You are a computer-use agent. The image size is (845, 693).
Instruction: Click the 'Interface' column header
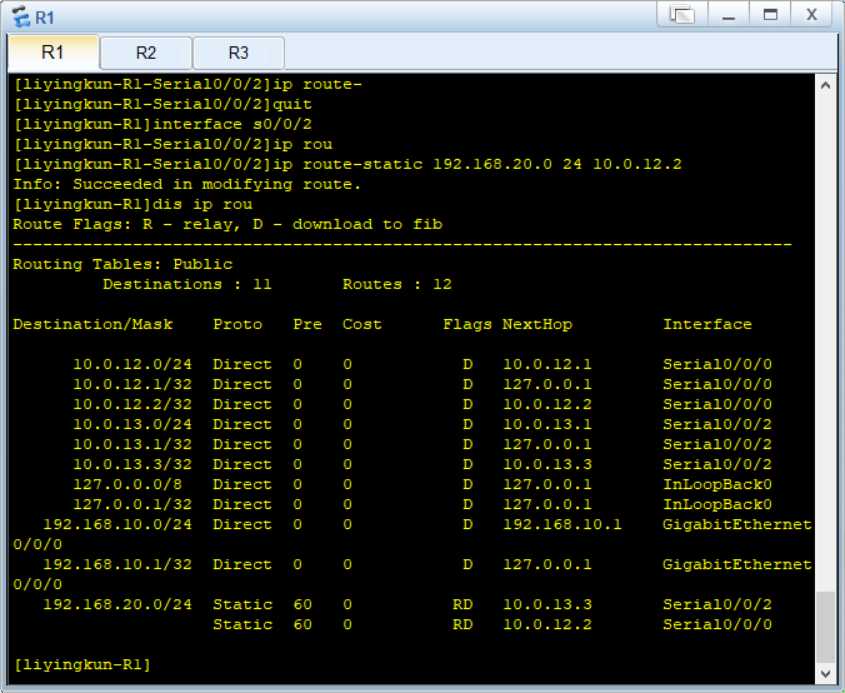coord(707,324)
